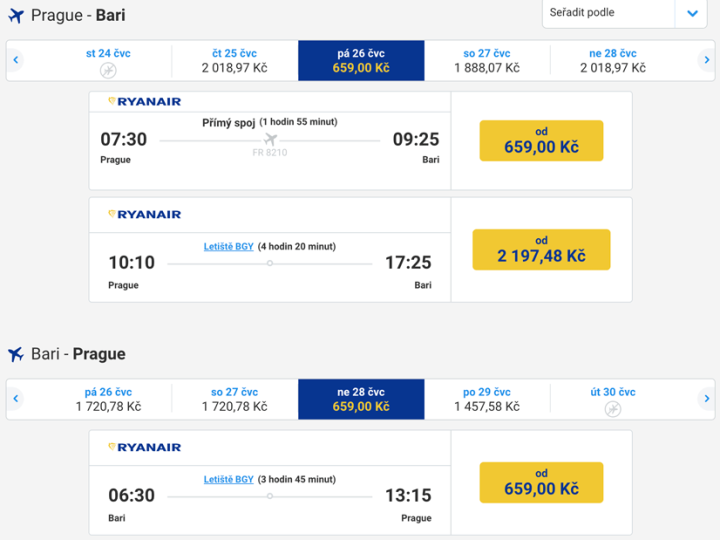This screenshot has width=720, height=540.
Task: Open Letiště BGY link on the return flight
Action: (229, 479)
